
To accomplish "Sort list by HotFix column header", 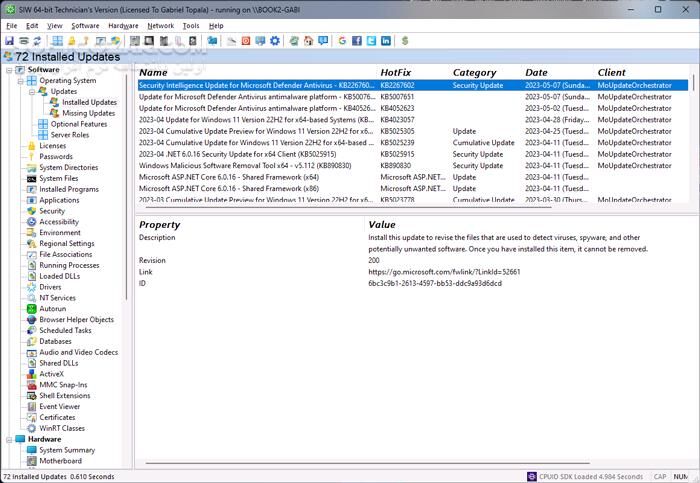I will [x=395, y=72].
